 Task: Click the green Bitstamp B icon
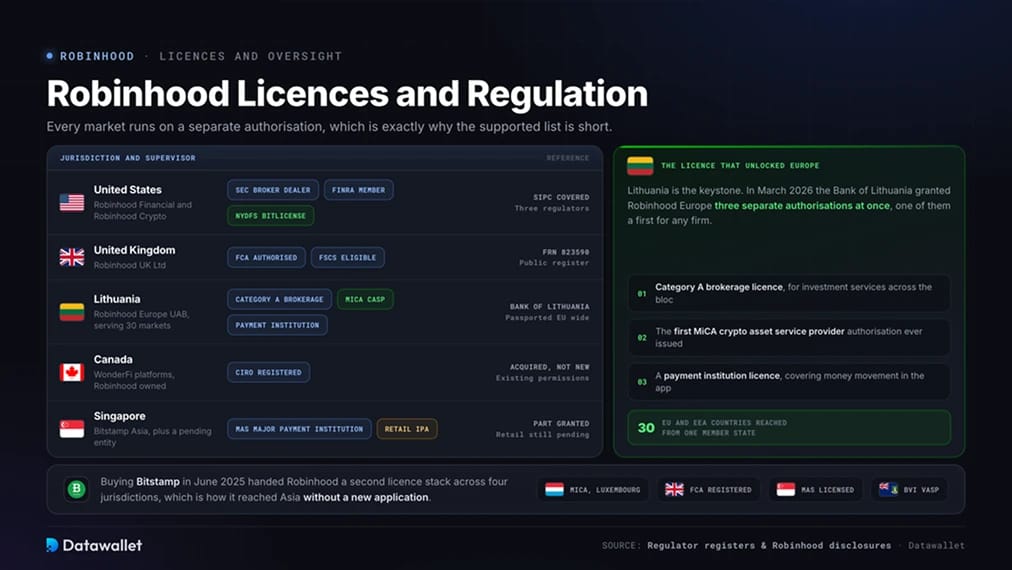[x=76, y=489]
